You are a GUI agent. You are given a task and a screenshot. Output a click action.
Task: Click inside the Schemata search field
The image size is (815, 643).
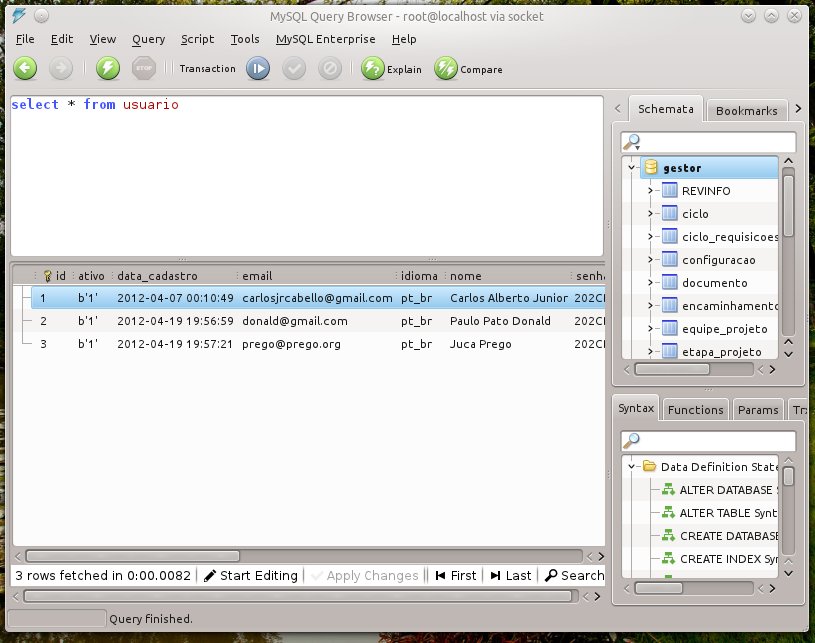[708, 141]
